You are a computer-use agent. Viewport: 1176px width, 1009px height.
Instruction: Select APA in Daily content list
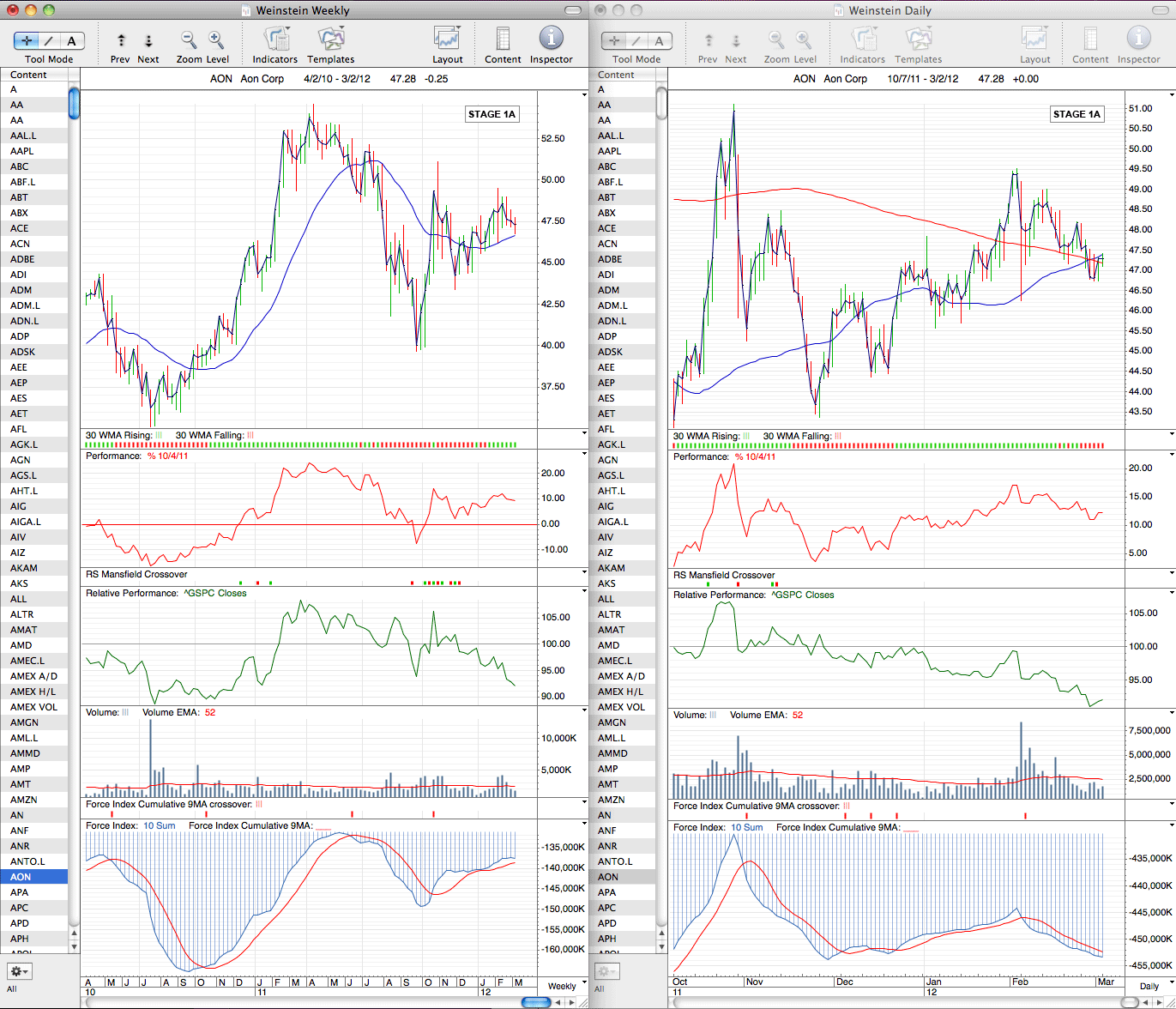click(622, 892)
